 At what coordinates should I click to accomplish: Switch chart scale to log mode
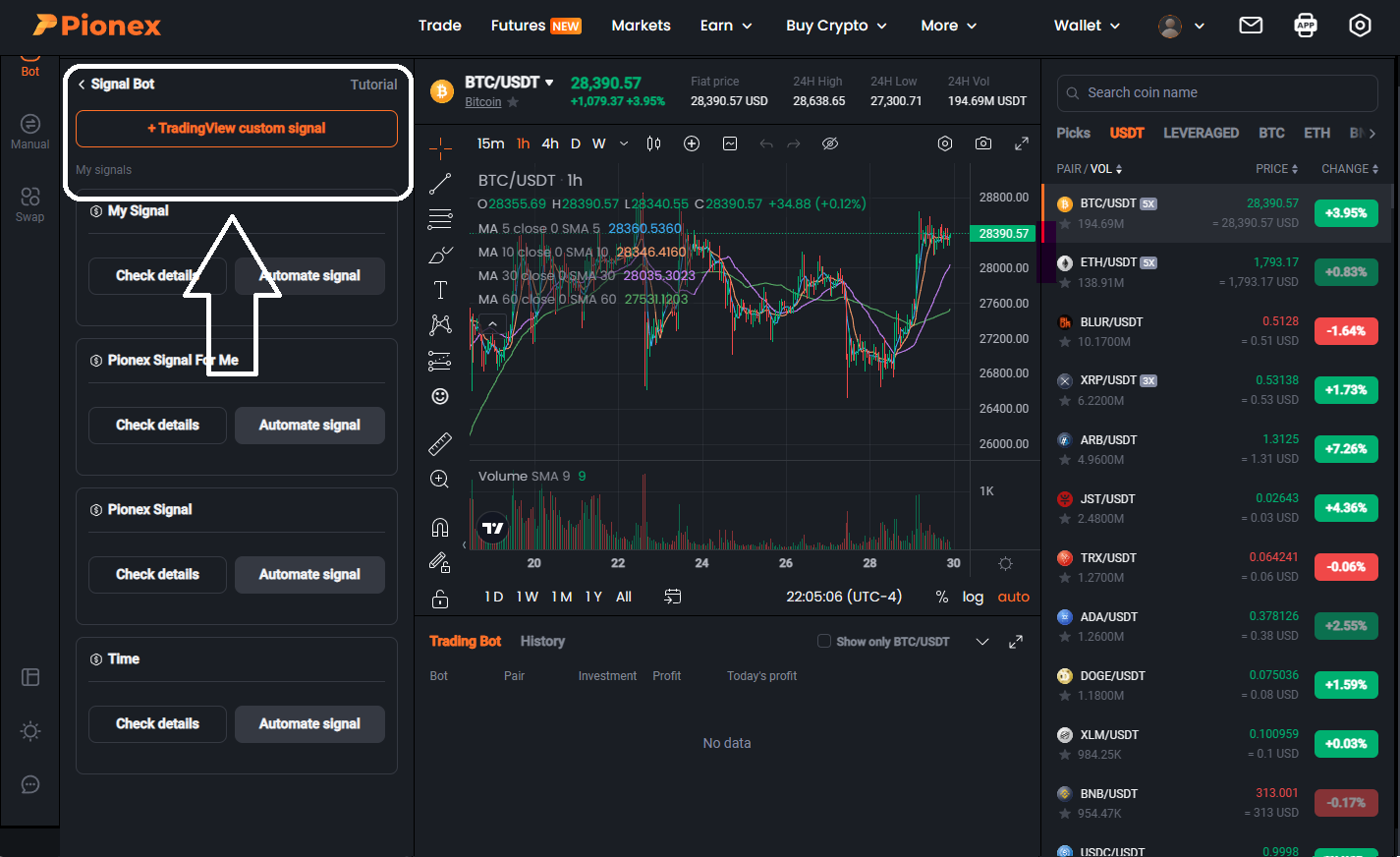coord(973,597)
